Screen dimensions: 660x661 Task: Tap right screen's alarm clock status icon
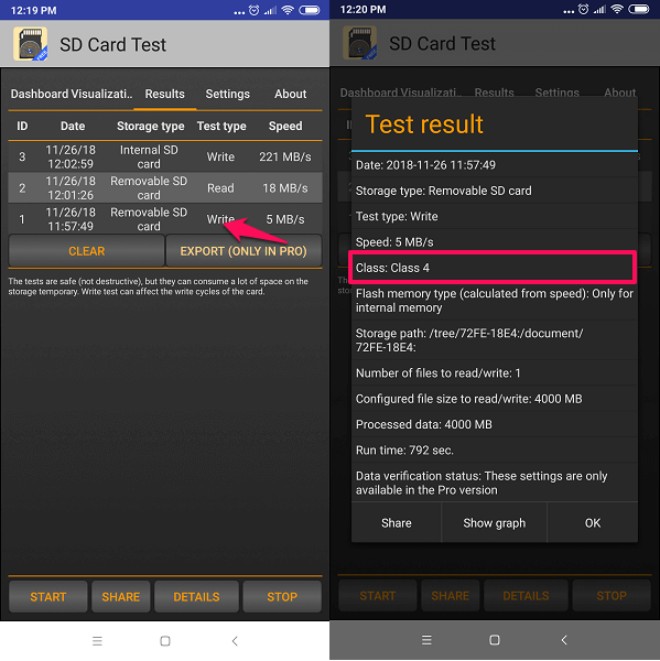[583, 9]
